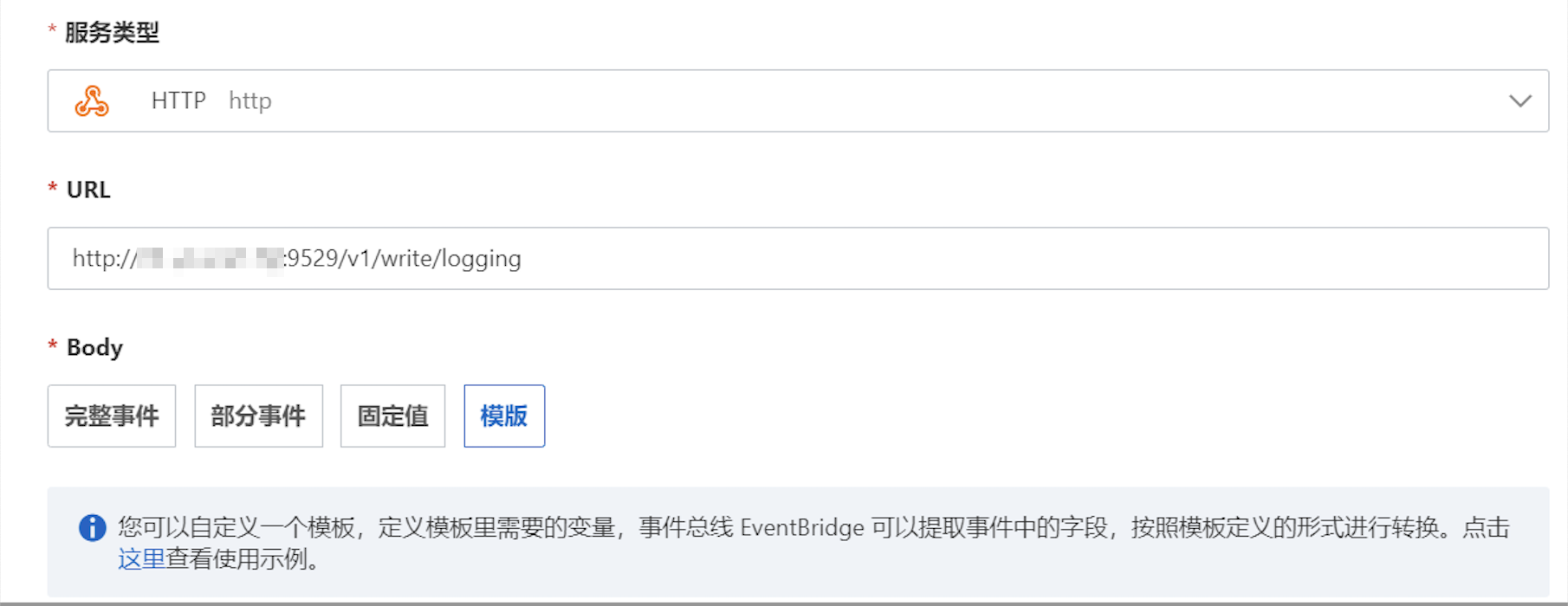Viewport: 1568px width, 606px height.
Task: Click the blue info circle icon
Action: 92,527
